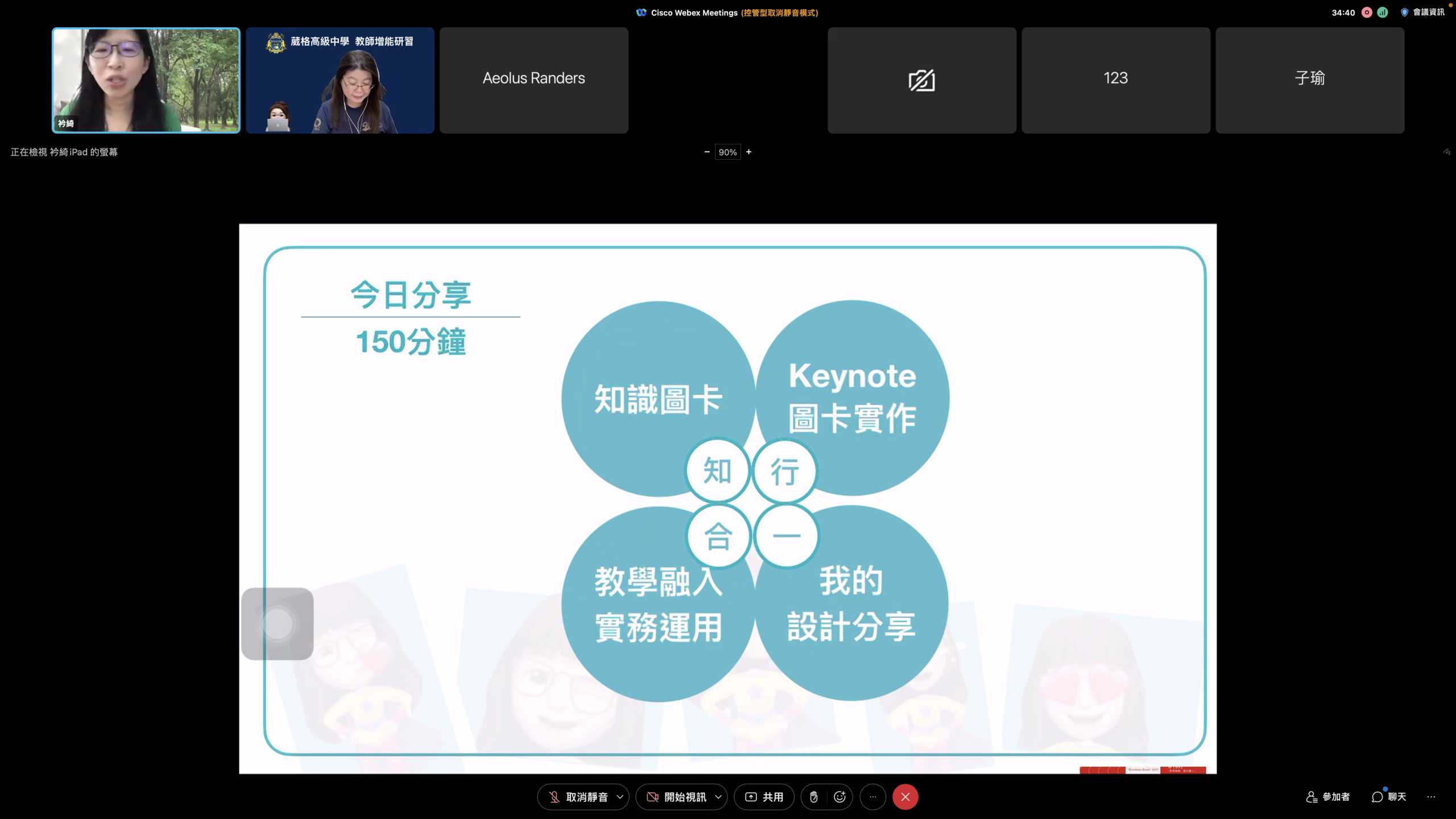This screenshot has width=1456, height=819.
Task: Zoom in shared screen with plus button
Action: click(x=749, y=152)
